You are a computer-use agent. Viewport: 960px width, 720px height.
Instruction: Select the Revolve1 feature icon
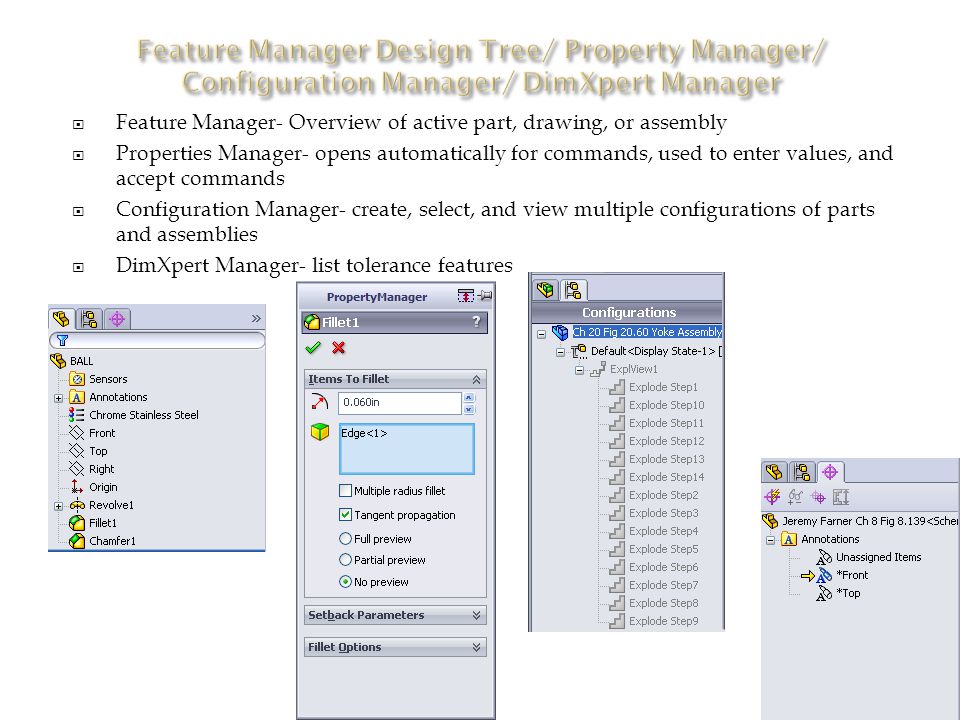(x=77, y=505)
